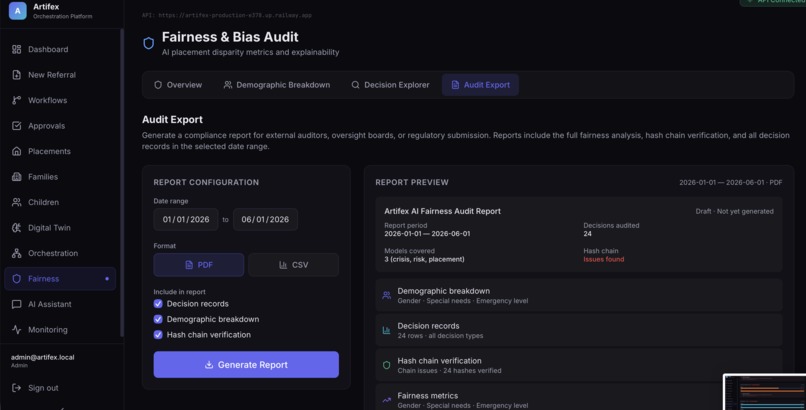
Task: Click the Digital Twin sidebar label
Action: coord(49,228)
